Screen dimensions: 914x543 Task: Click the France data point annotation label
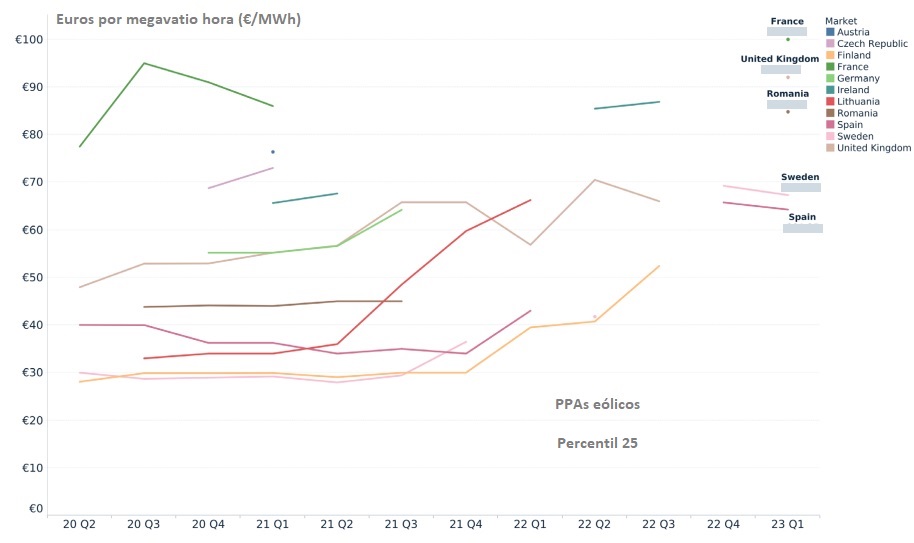coord(787,21)
